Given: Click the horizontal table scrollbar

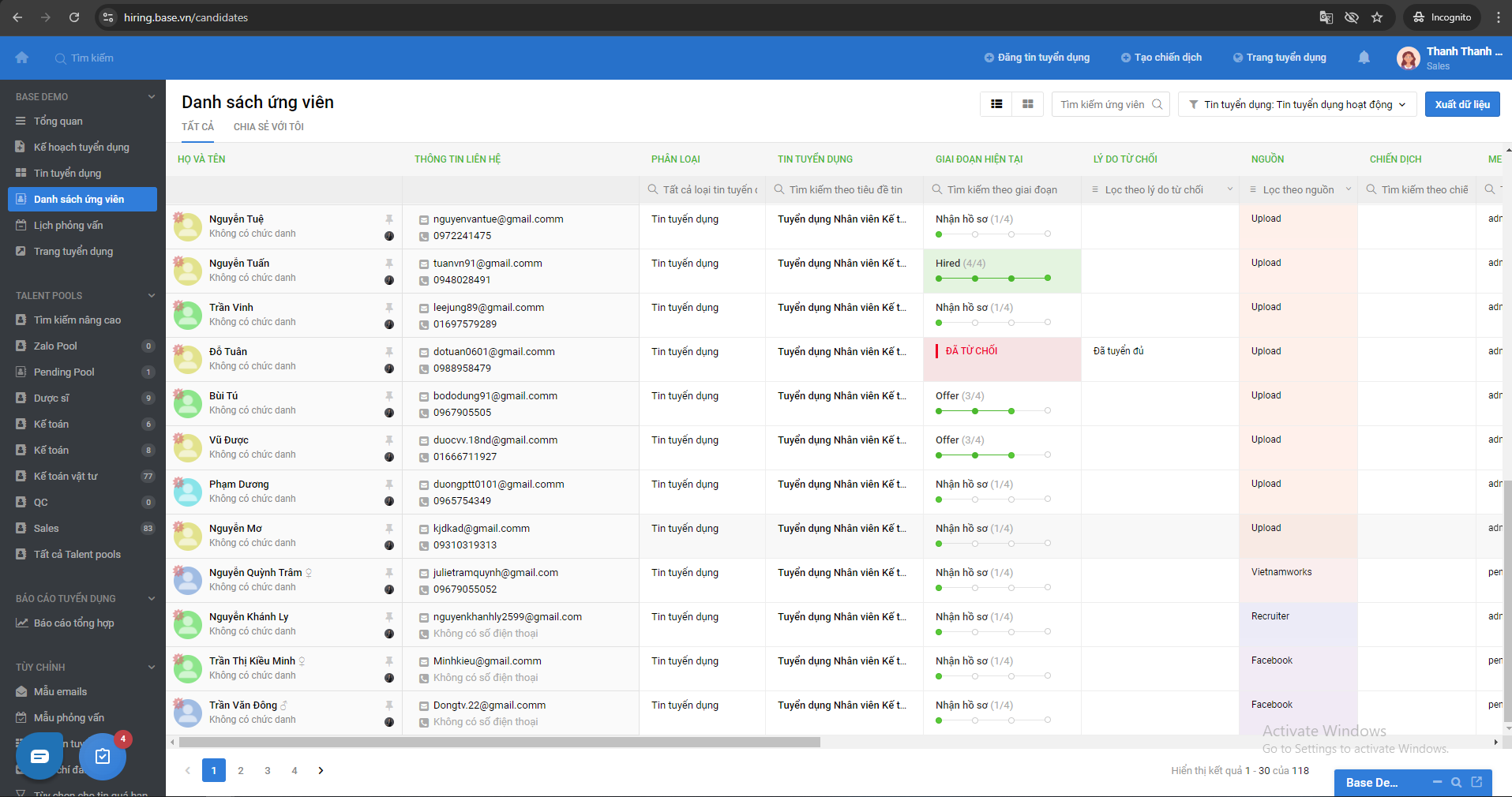Looking at the screenshot, I should click(x=499, y=742).
